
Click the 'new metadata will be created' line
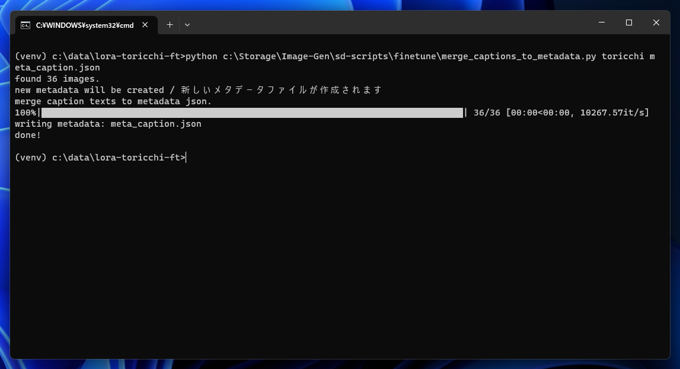click(198, 90)
